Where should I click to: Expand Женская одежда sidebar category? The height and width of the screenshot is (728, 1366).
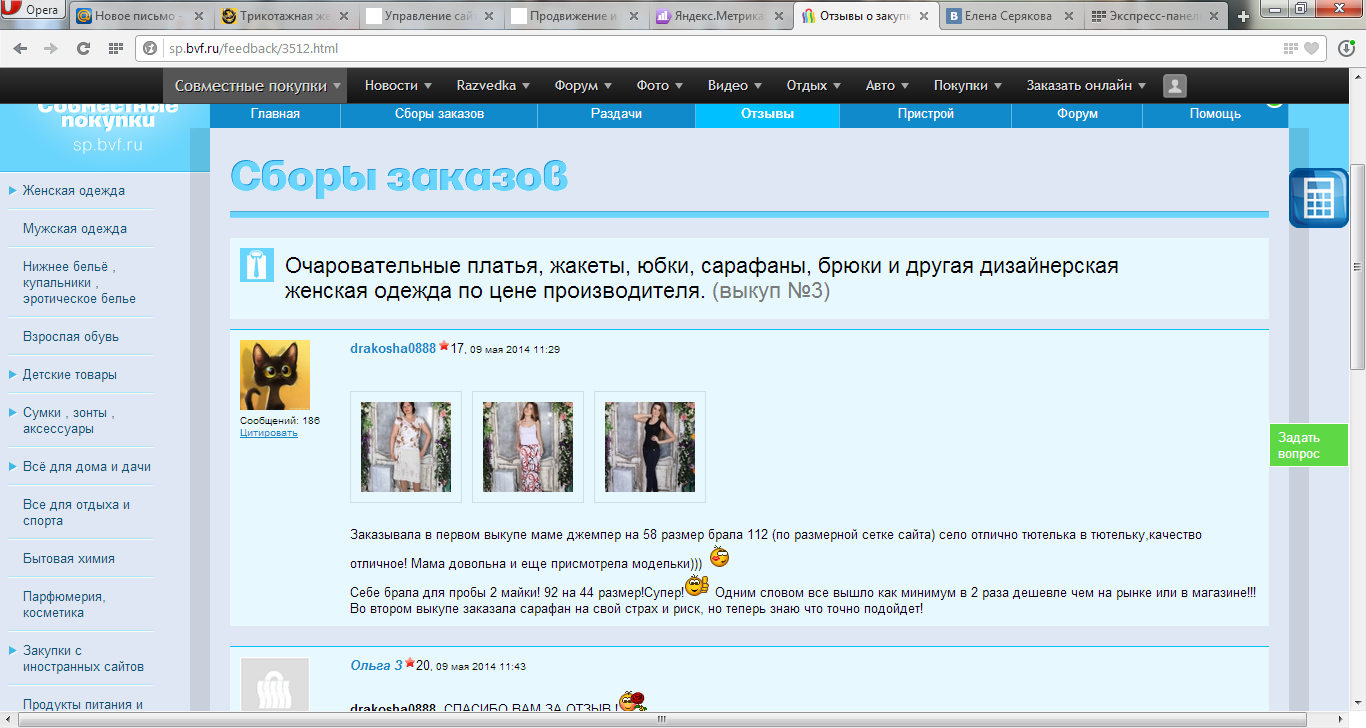tap(74, 191)
